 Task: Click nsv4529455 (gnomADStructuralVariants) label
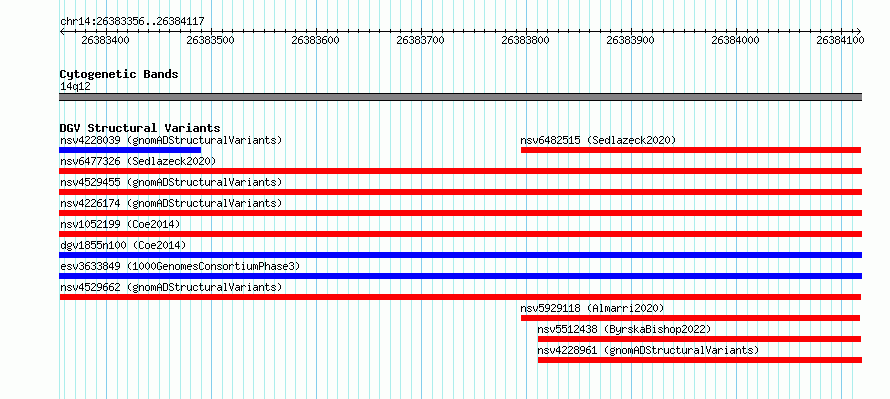171,182
